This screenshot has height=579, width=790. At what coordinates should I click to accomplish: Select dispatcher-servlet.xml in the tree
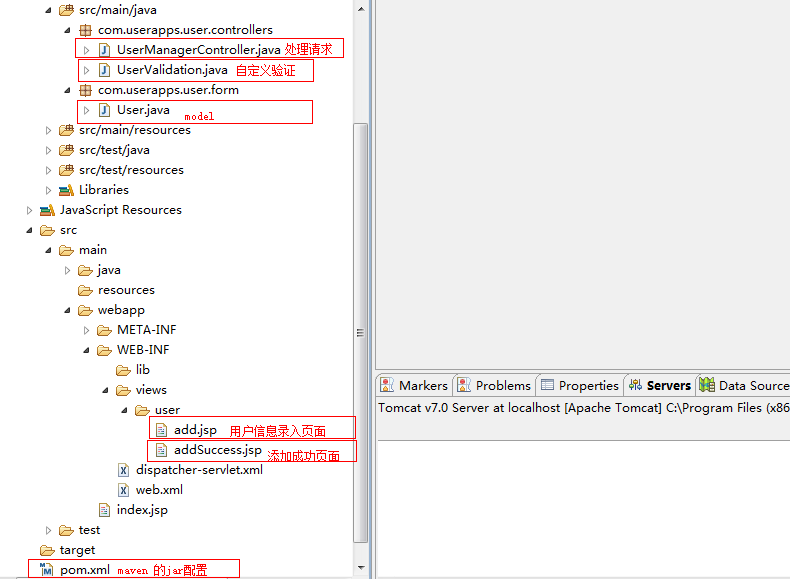click(199, 470)
